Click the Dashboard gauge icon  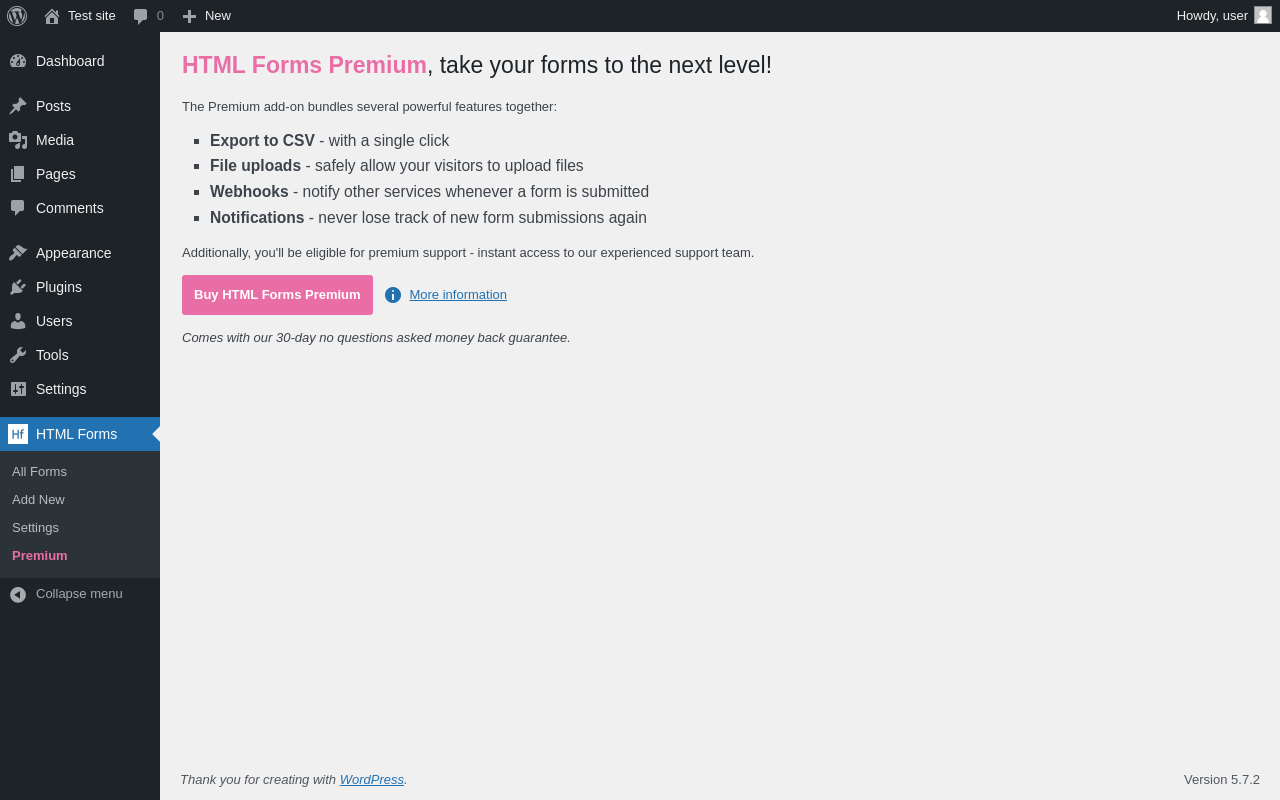[18, 61]
